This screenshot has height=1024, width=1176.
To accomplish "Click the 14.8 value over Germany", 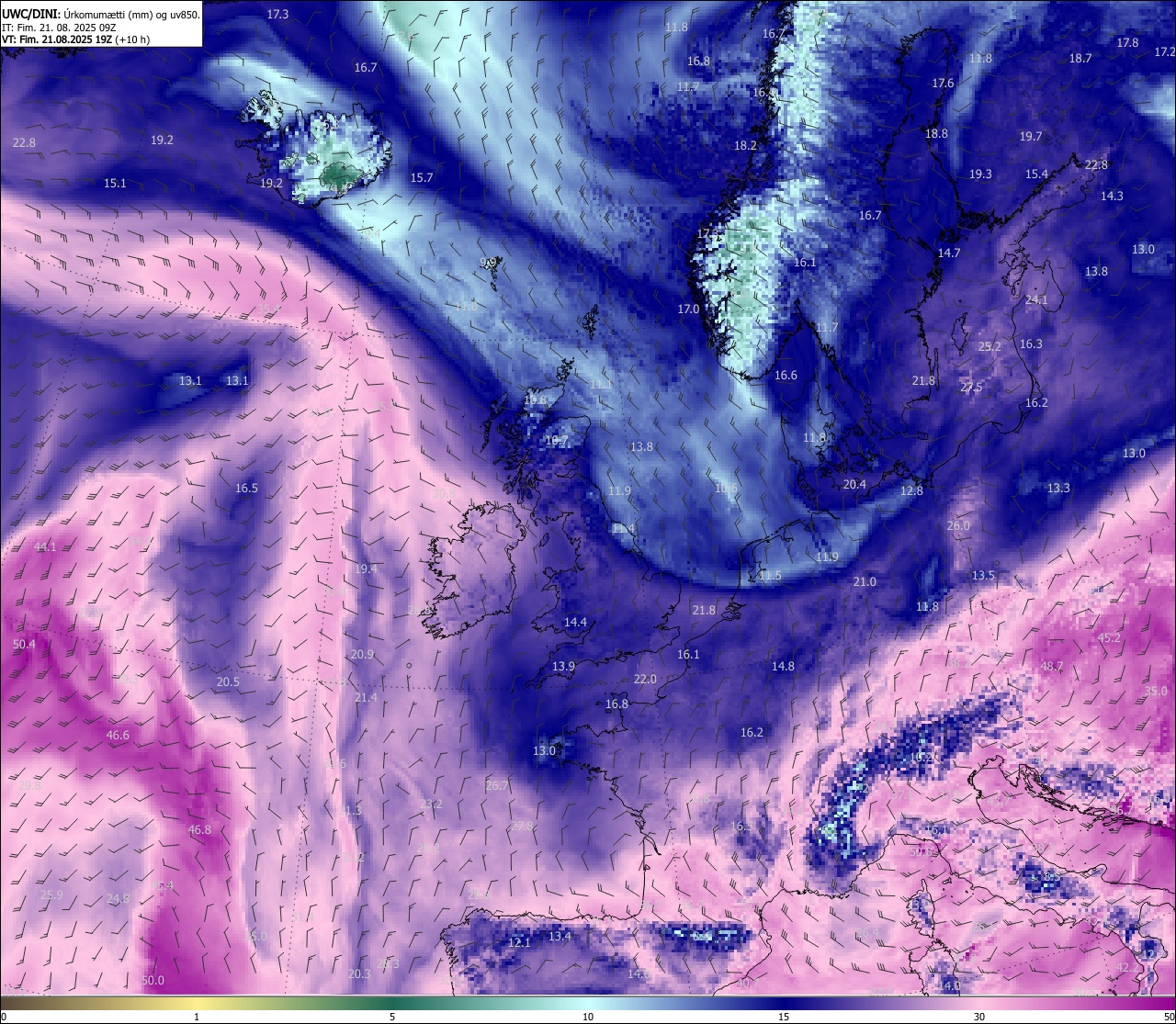I will point(783,667).
